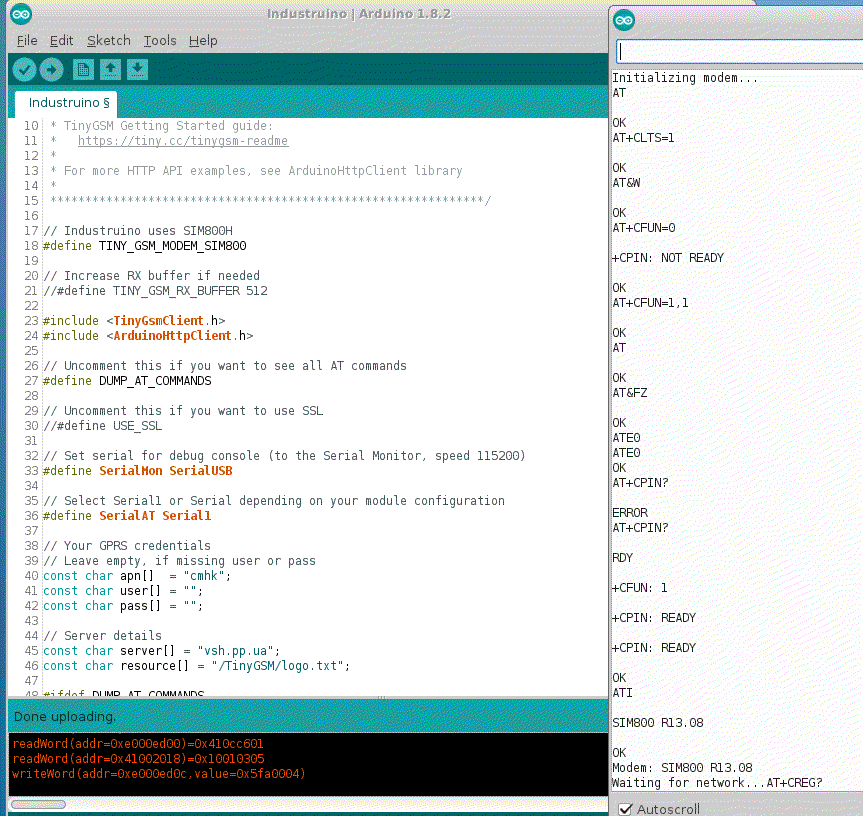The width and height of the screenshot is (863, 816).
Task: Open the Help menu
Action: [x=203, y=41]
